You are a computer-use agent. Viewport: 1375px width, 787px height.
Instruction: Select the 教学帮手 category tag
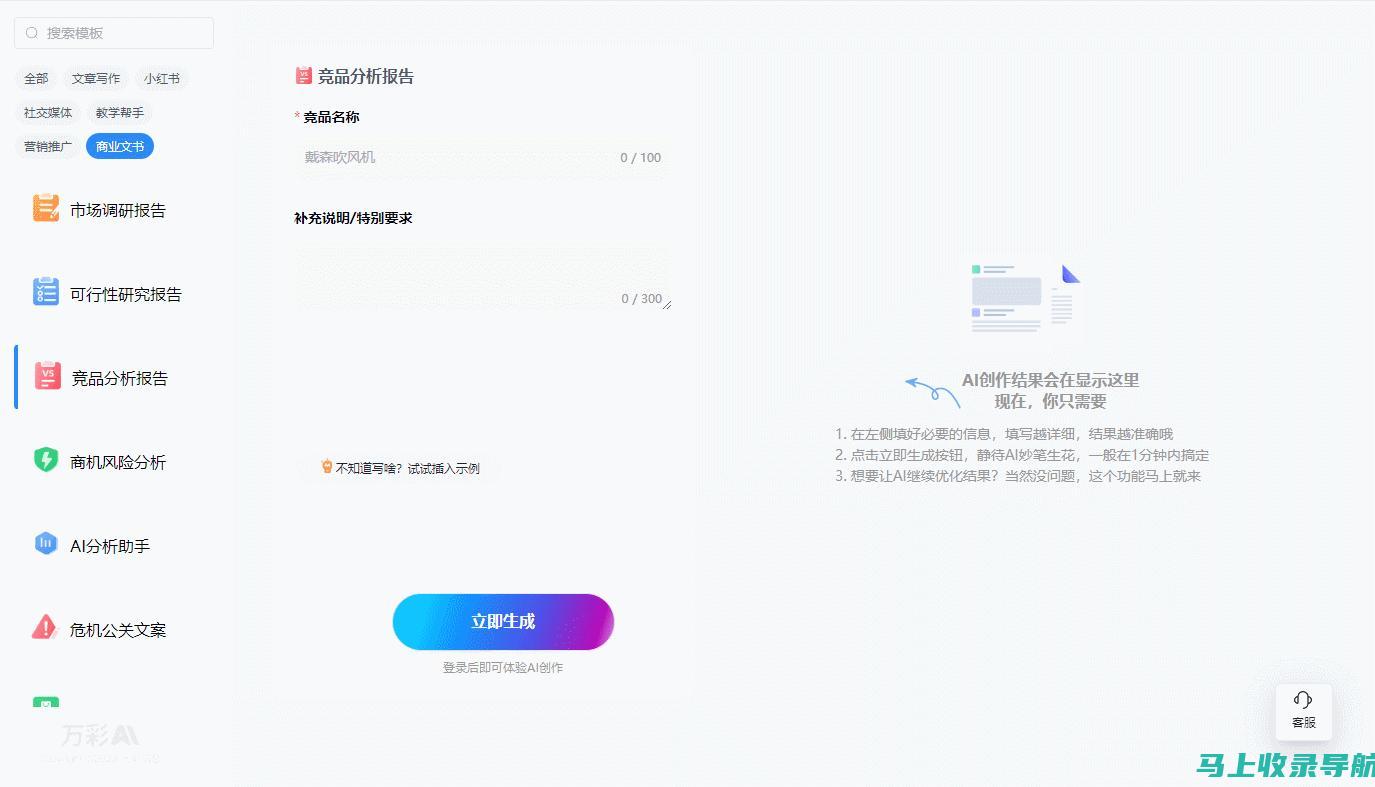(120, 112)
